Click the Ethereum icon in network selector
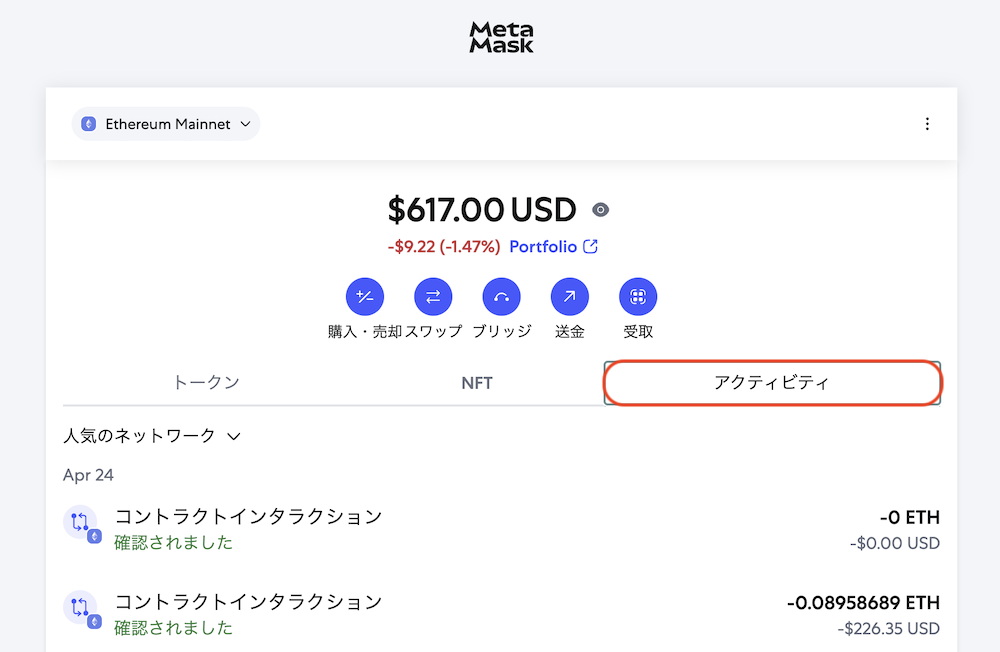 [89, 124]
